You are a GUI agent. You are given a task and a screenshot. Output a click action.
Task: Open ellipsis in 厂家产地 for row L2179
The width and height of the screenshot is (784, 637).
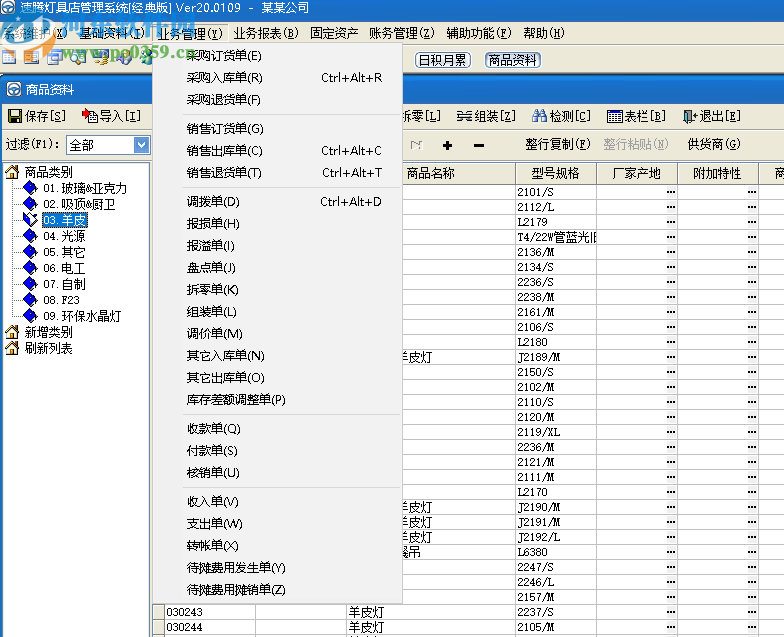[670, 222]
